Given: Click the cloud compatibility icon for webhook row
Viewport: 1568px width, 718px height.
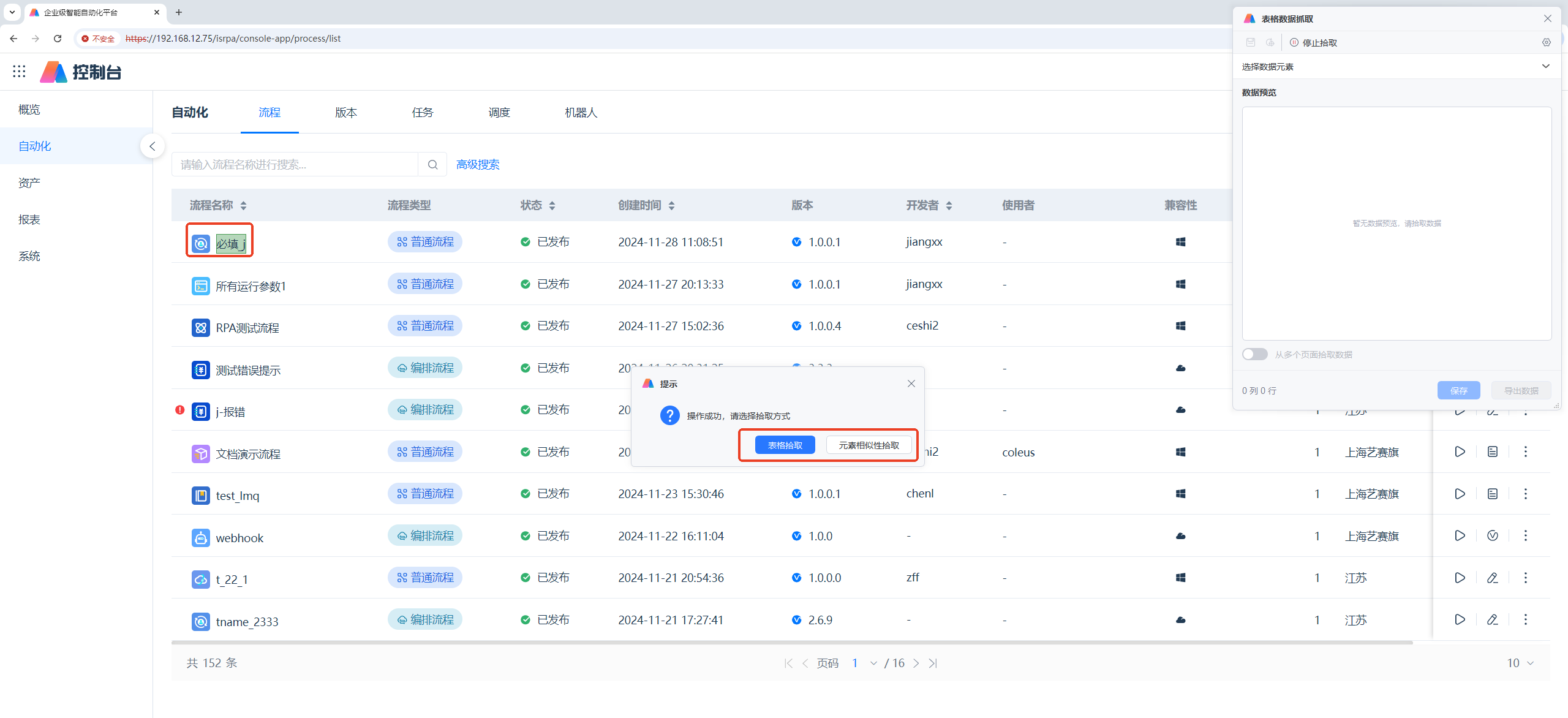Looking at the screenshot, I should point(1181,536).
